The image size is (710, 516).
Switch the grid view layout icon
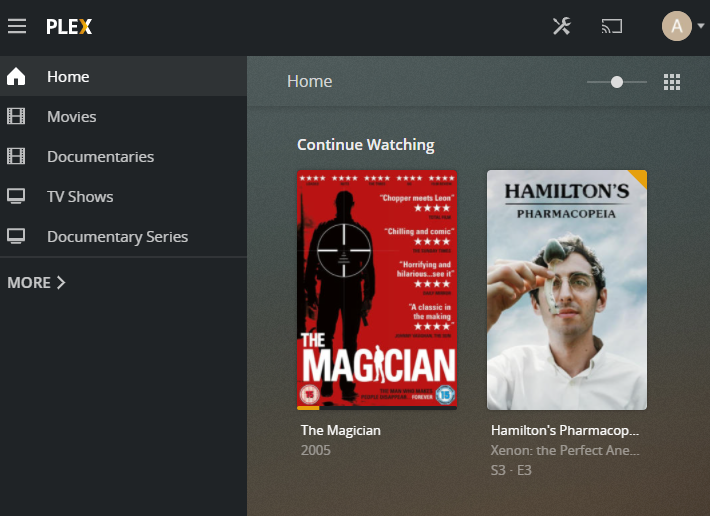click(x=672, y=82)
